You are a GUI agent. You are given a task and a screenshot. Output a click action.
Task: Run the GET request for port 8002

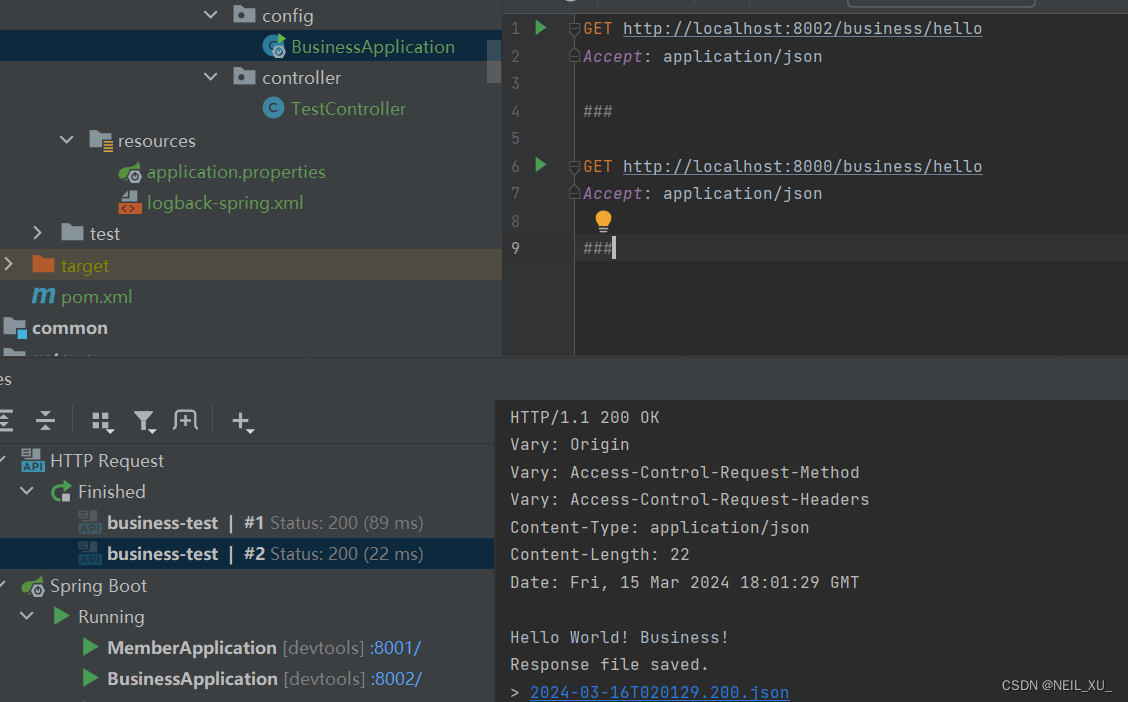pyautogui.click(x=541, y=28)
